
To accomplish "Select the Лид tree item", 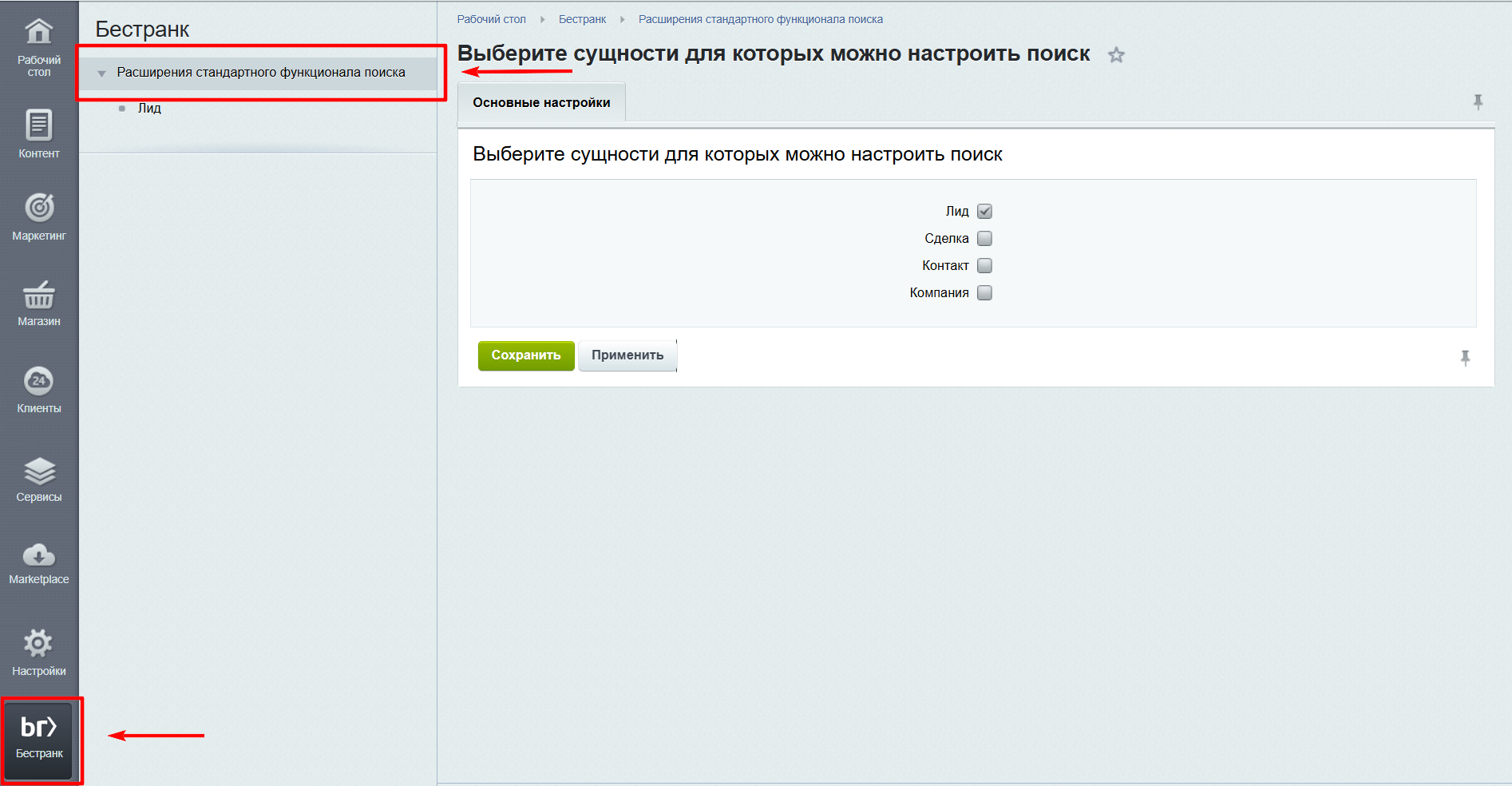I will [x=149, y=109].
